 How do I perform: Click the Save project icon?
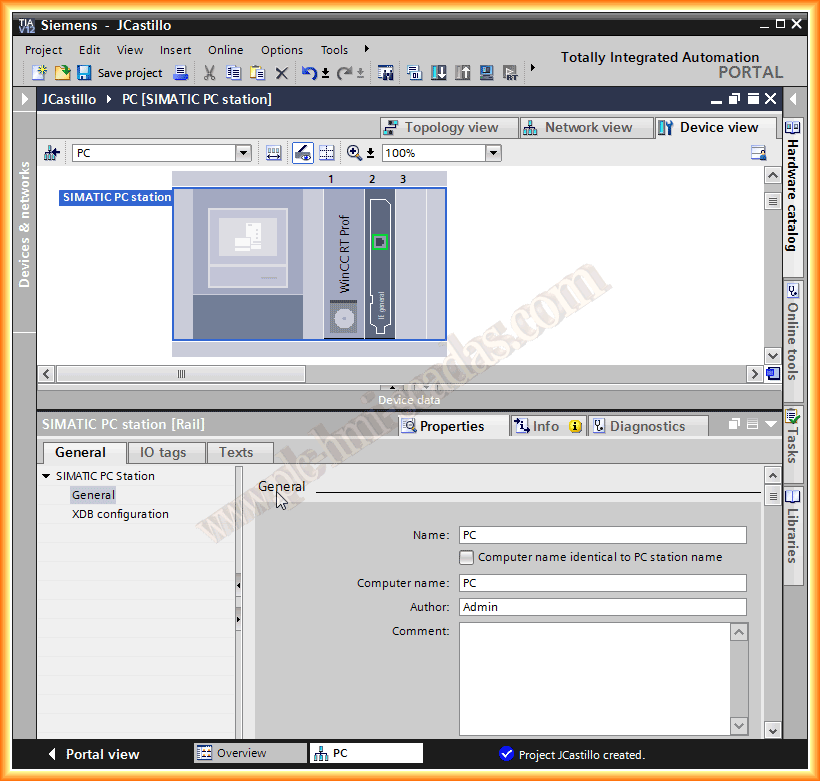(84, 73)
